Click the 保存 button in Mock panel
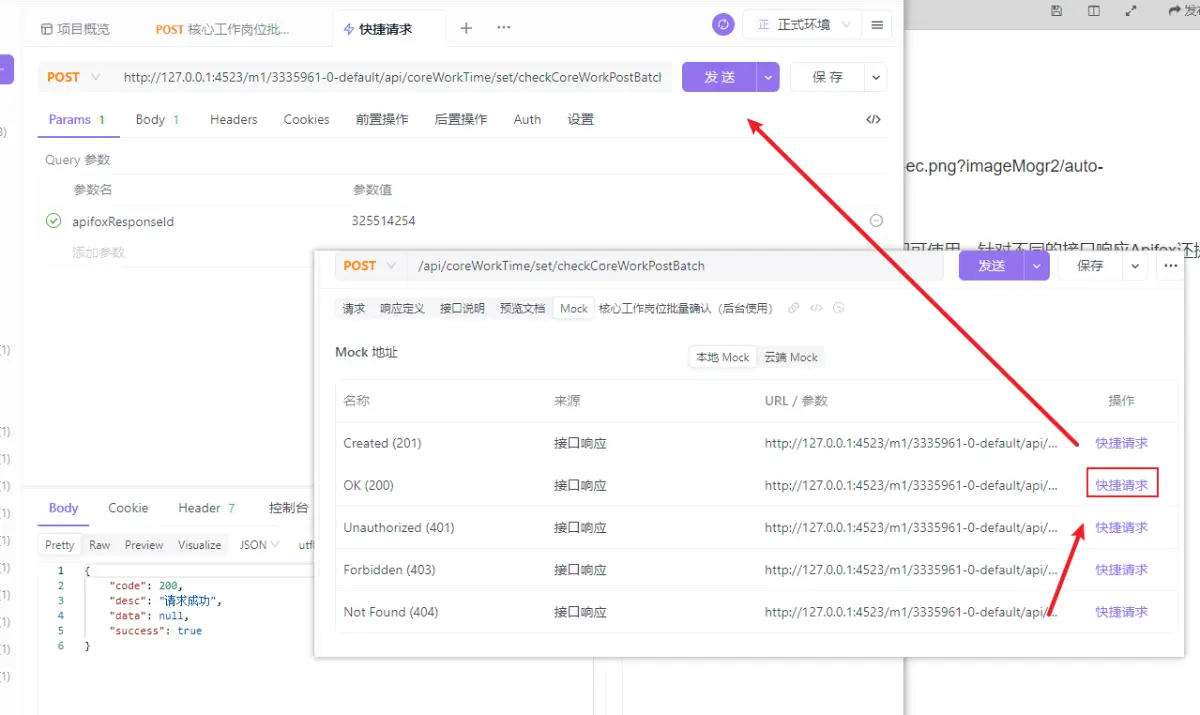Screen dimensions: 1200x715 [x=1090, y=266]
